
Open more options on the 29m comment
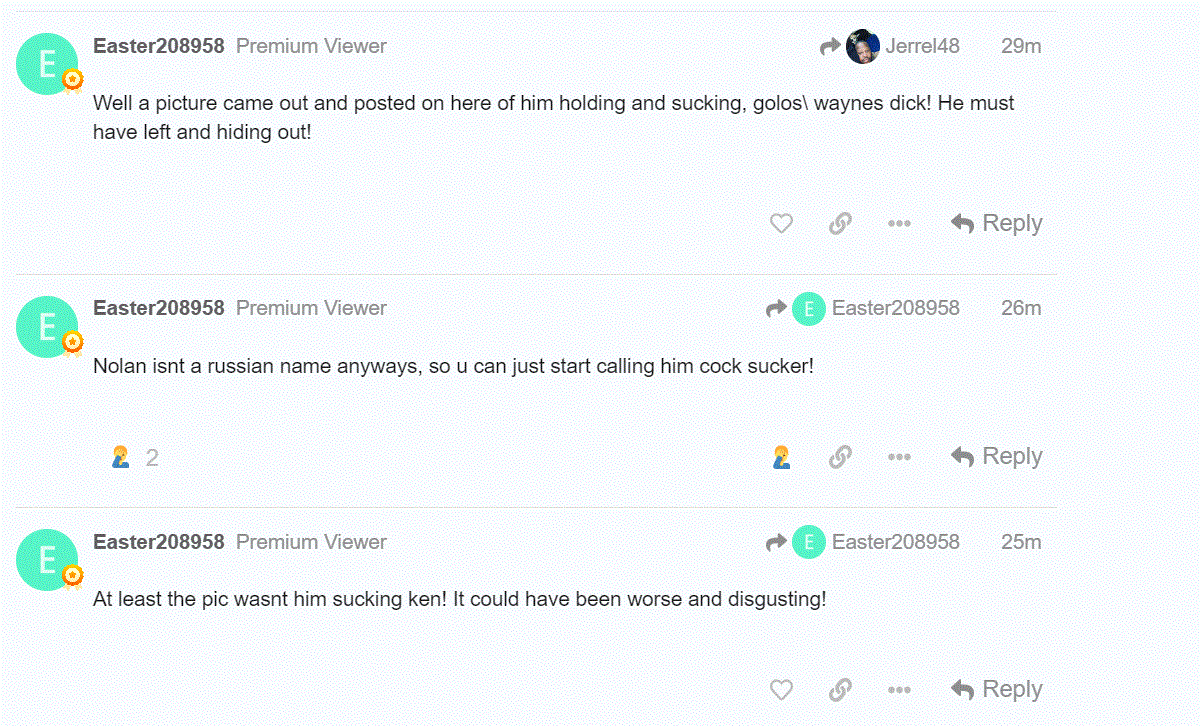click(x=899, y=224)
